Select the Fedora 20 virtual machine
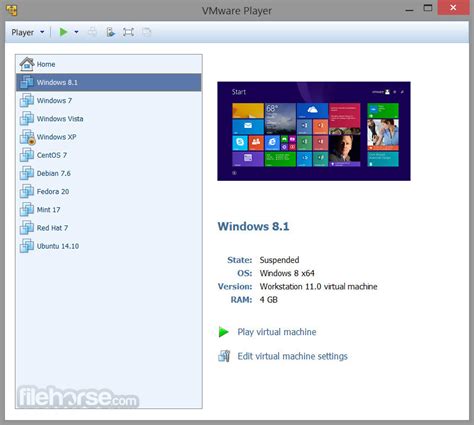This screenshot has width=474, height=425. [x=109, y=191]
